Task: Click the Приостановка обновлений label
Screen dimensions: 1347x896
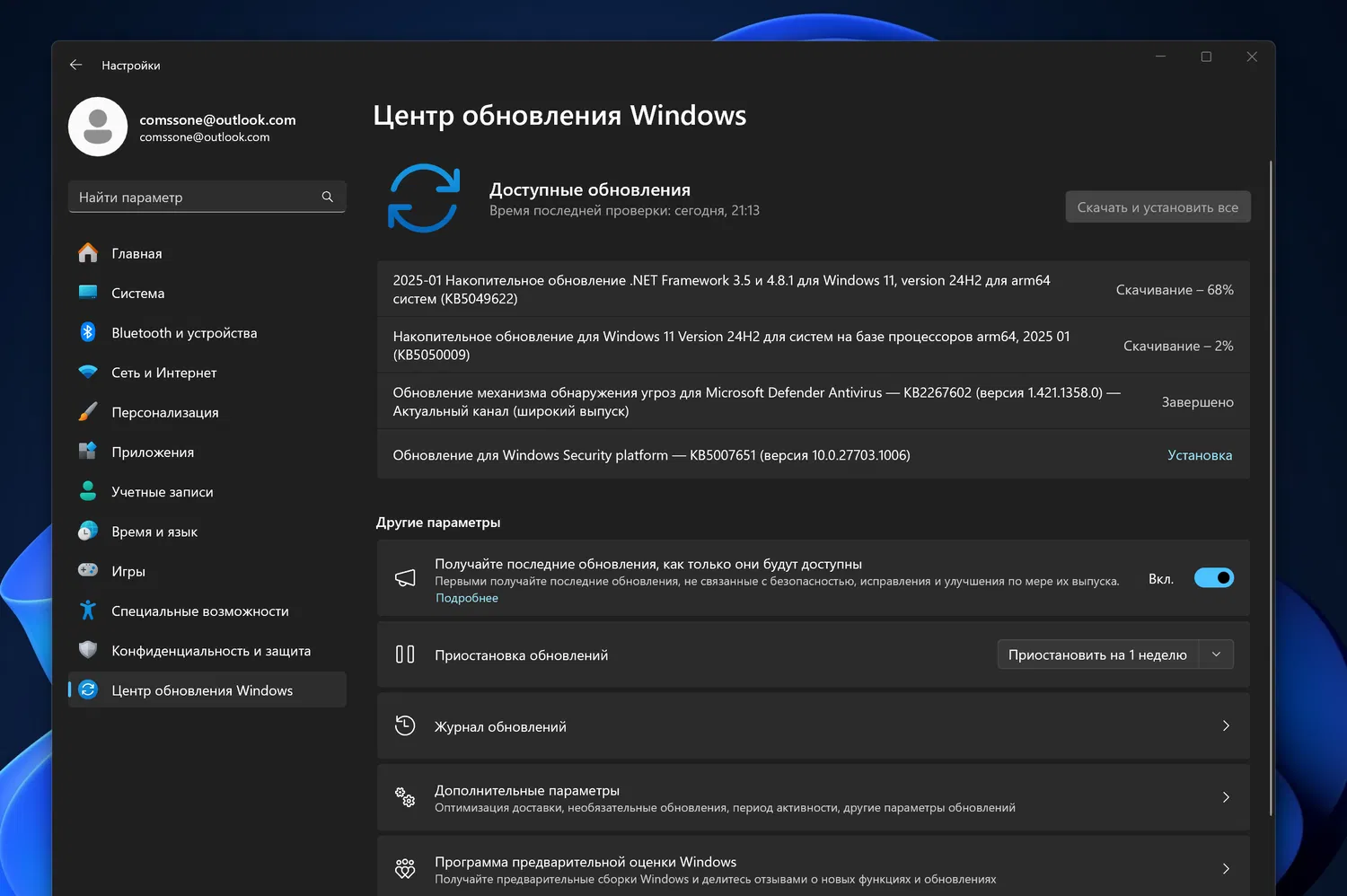Action: (522, 655)
